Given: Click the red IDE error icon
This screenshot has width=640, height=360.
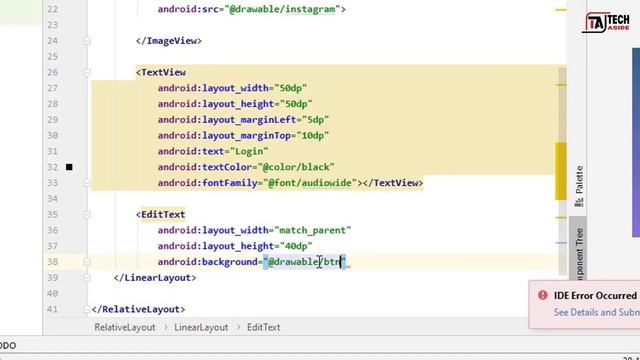Looking at the screenshot, I should point(543,295).
